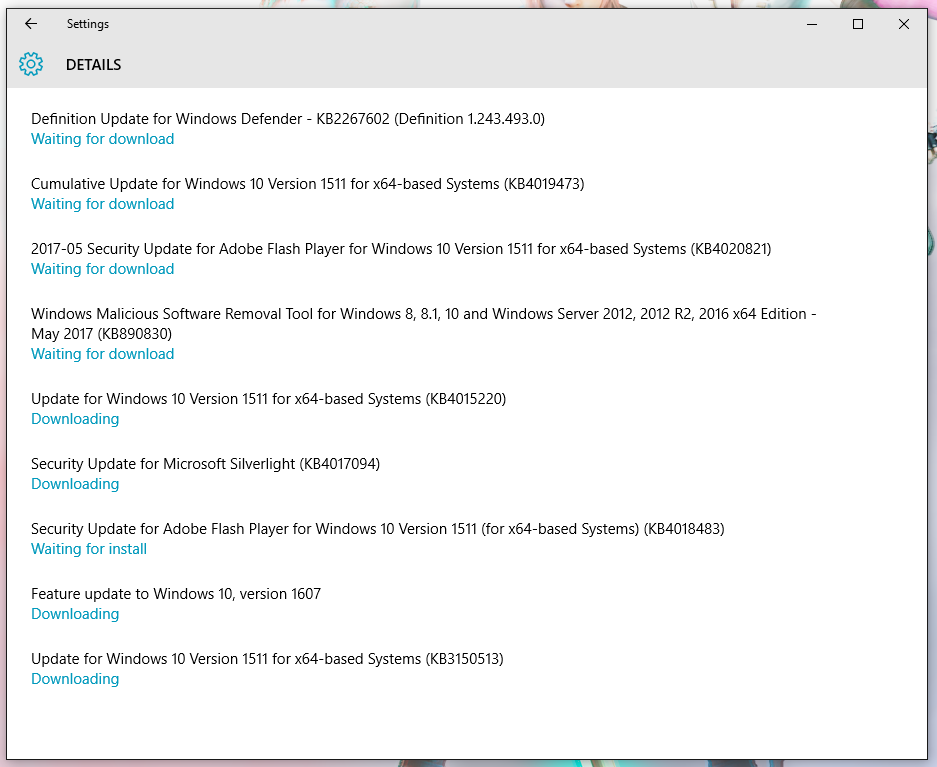
Task: Click Waiting for download under KB890830
Action: pos(103,354)
